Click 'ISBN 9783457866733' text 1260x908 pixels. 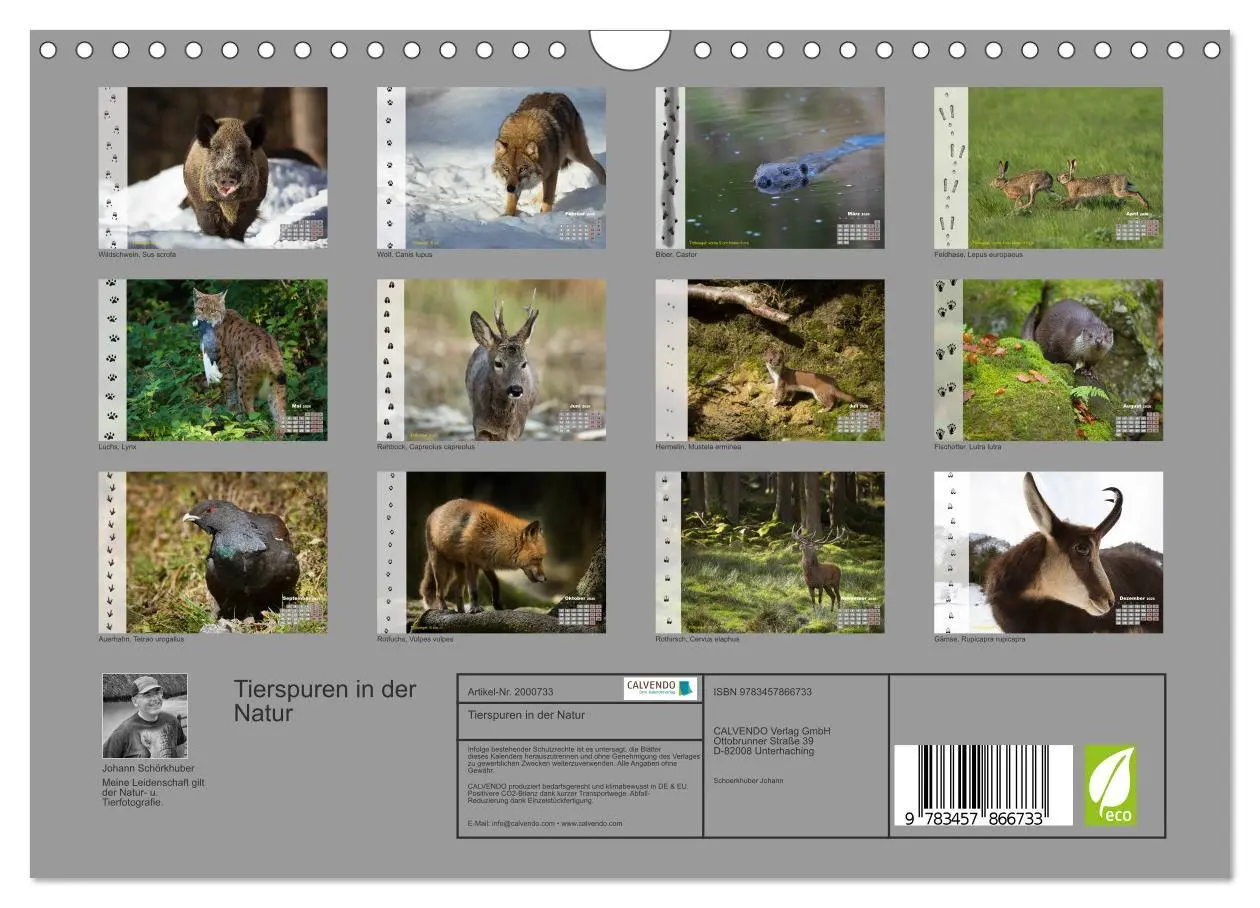763,691
